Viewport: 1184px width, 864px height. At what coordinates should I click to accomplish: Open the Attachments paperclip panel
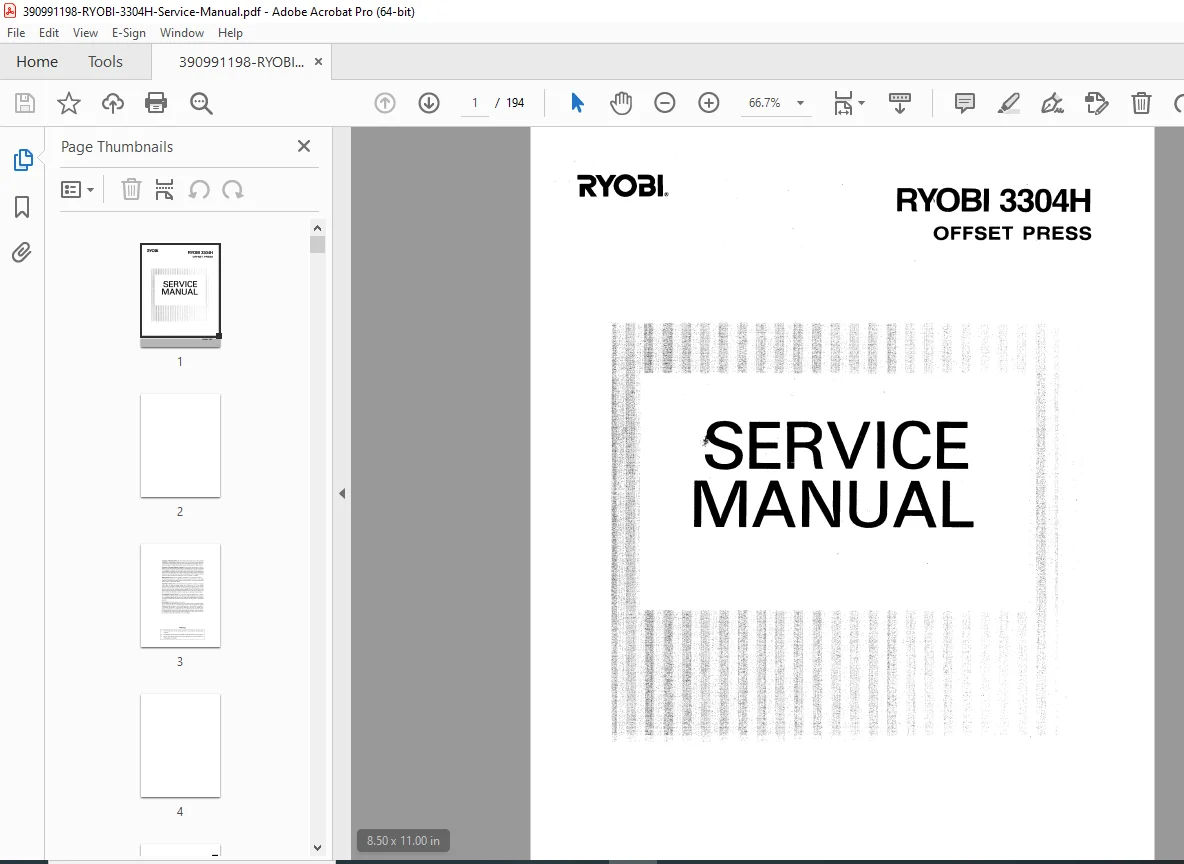(22, 252)
